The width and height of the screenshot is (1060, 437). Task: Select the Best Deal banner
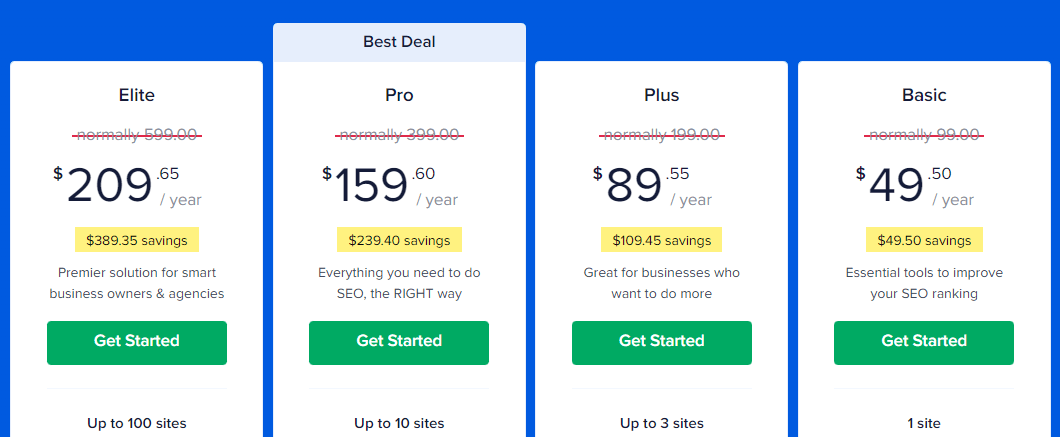[x=399, y=42]
